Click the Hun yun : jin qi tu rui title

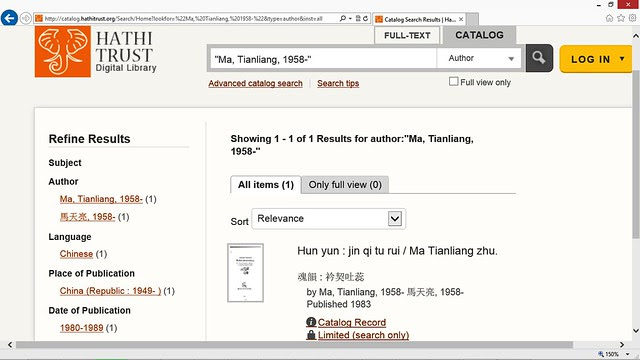click(x=397, y=251)
